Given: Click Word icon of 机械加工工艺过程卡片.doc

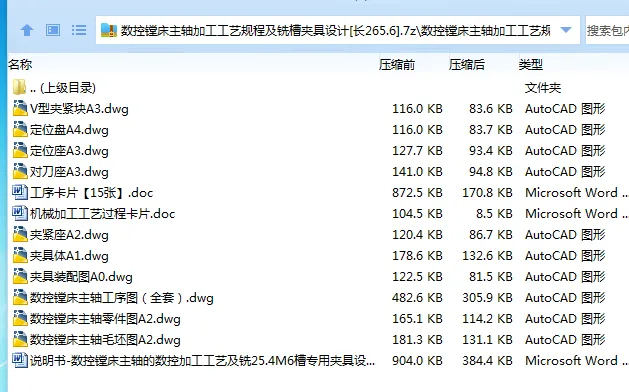Looking at the screenshot, I should coord(20,213).
